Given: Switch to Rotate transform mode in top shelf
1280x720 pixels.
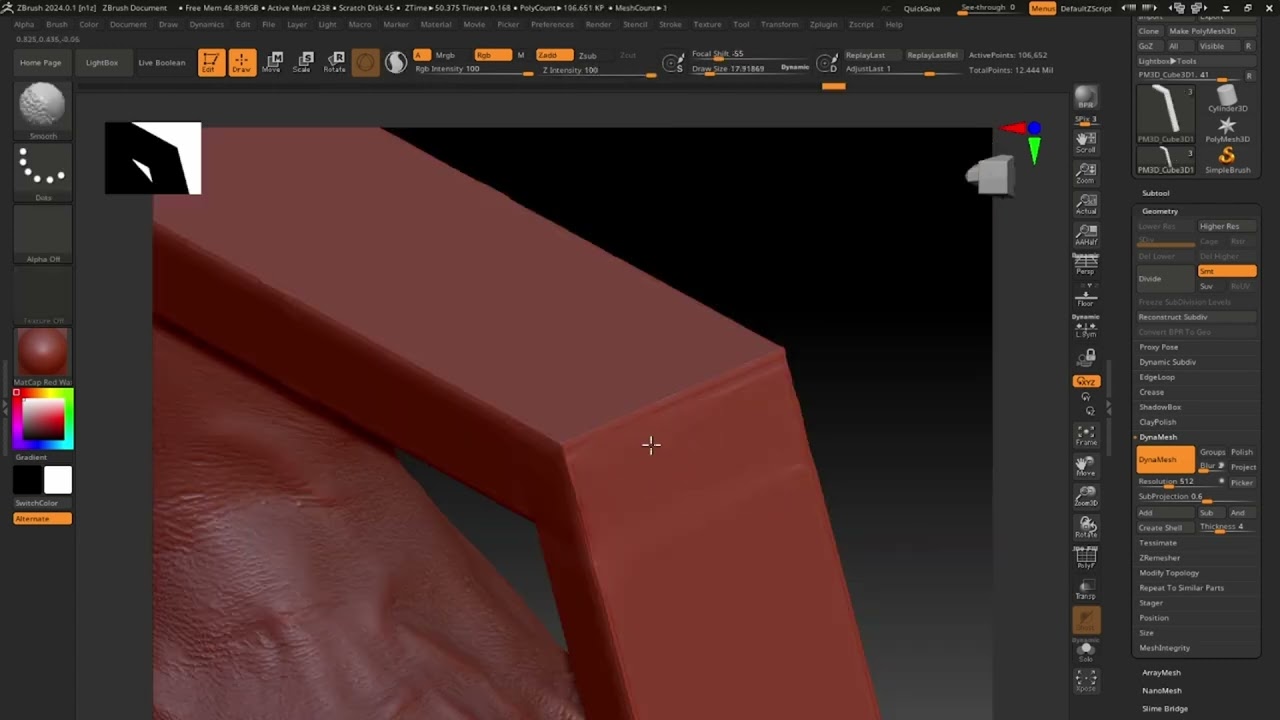Looking at the screenshot, I should (x=334, y=63).
